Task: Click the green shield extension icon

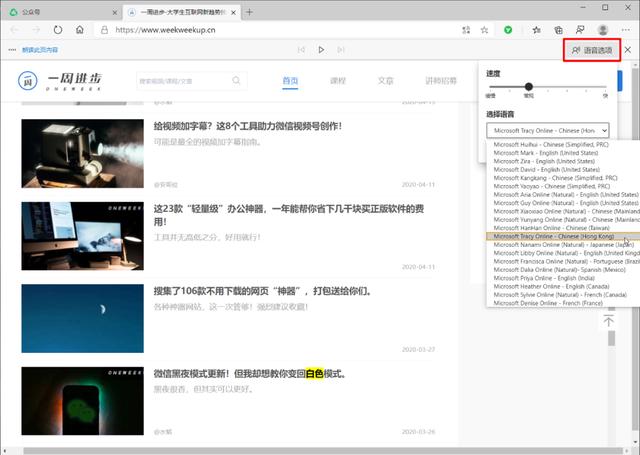Action: pyautogui.click(x=508, y=30)
